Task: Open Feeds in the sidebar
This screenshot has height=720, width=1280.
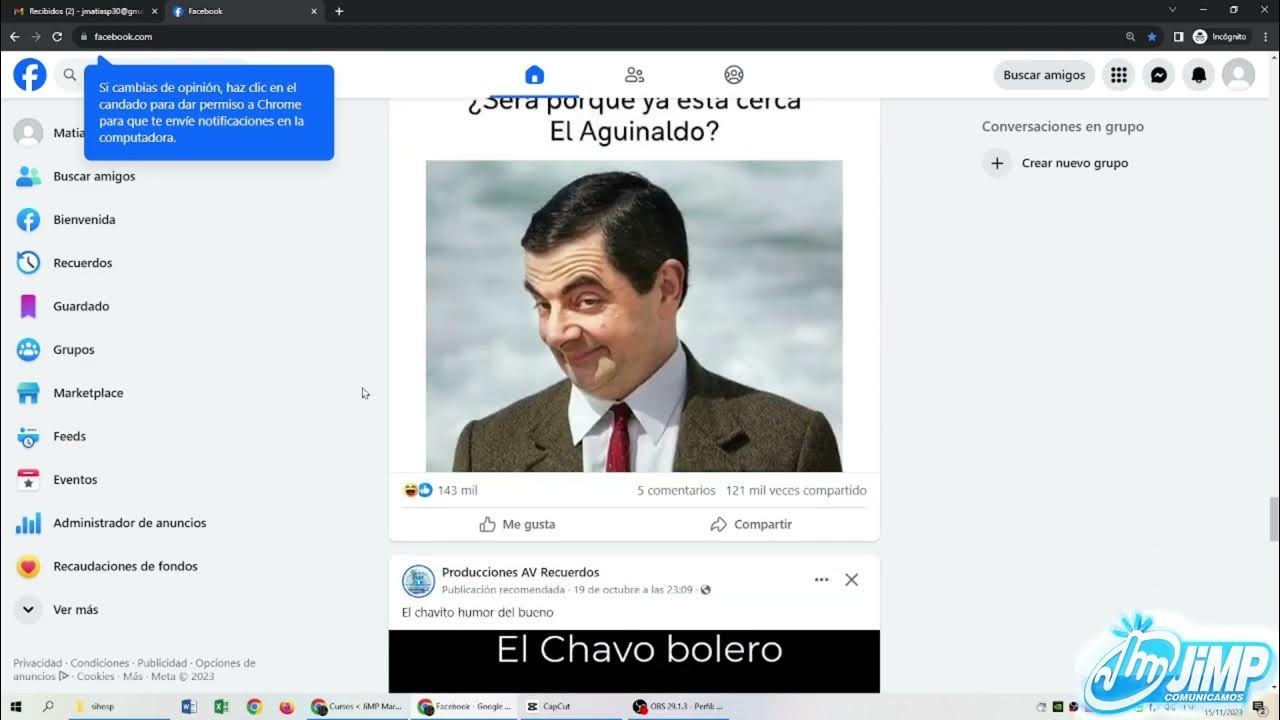Action: pos(69,436)
